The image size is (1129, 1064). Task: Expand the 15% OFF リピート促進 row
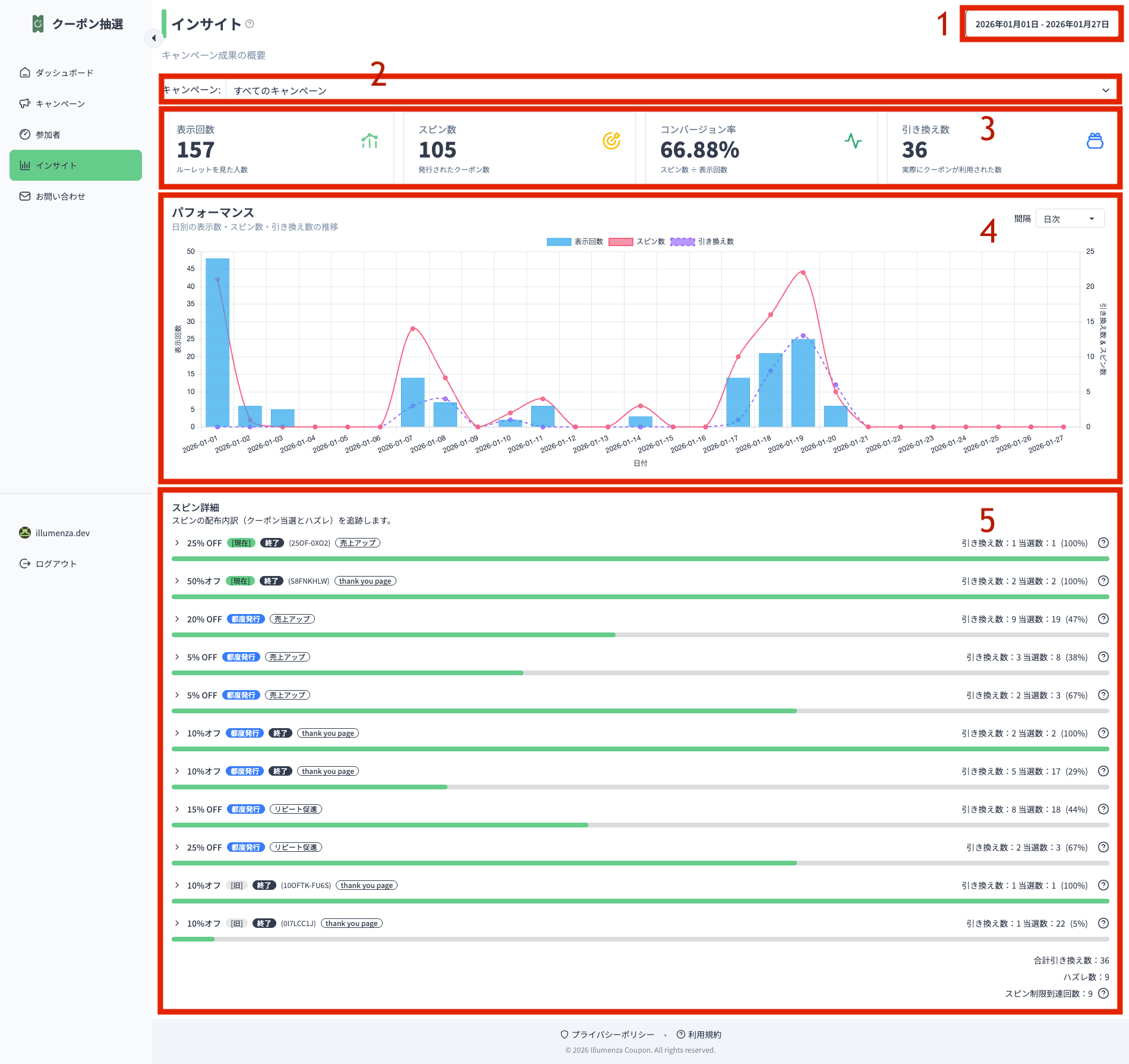[x=177, y=809]
